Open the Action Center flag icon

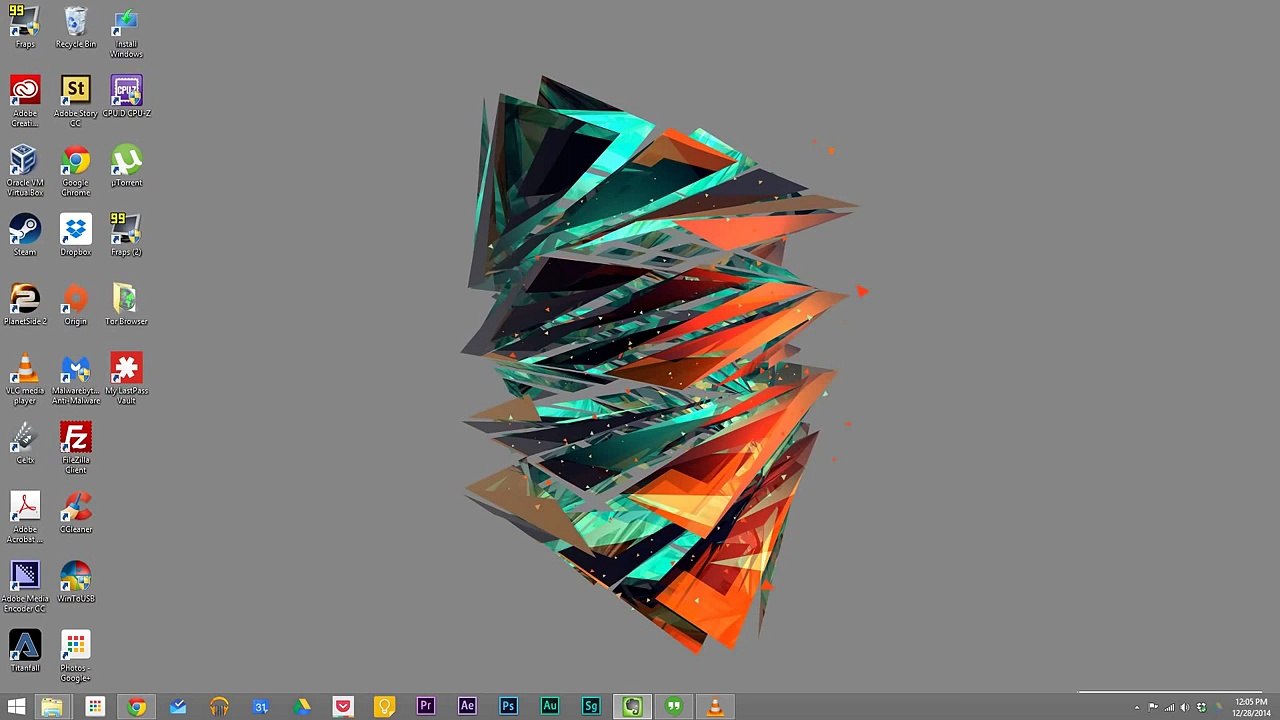point(1153,708)
